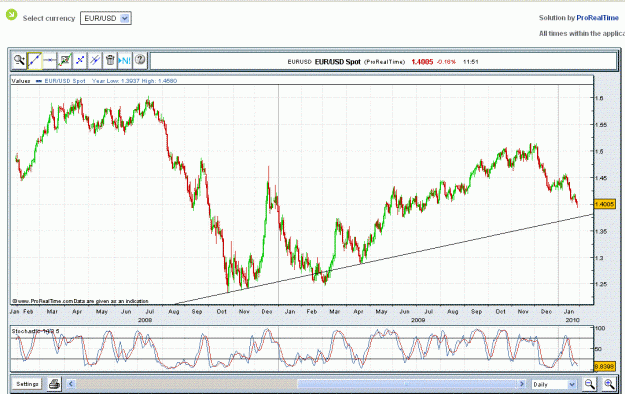Click the Settings button
Viewport: 625px width, 394px height.
tap(27, 384)
